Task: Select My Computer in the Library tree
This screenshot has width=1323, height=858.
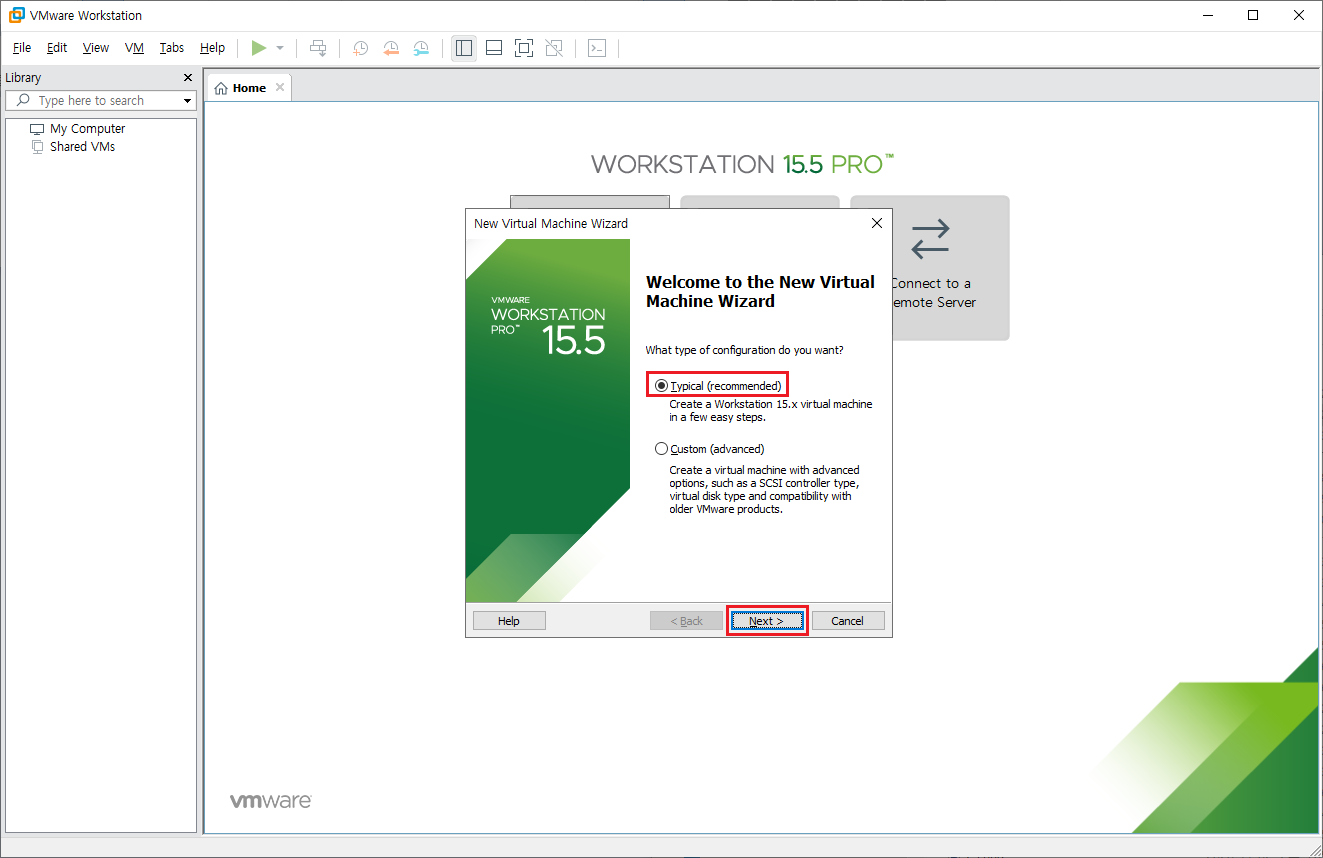Action: click(x=78, y=129)
